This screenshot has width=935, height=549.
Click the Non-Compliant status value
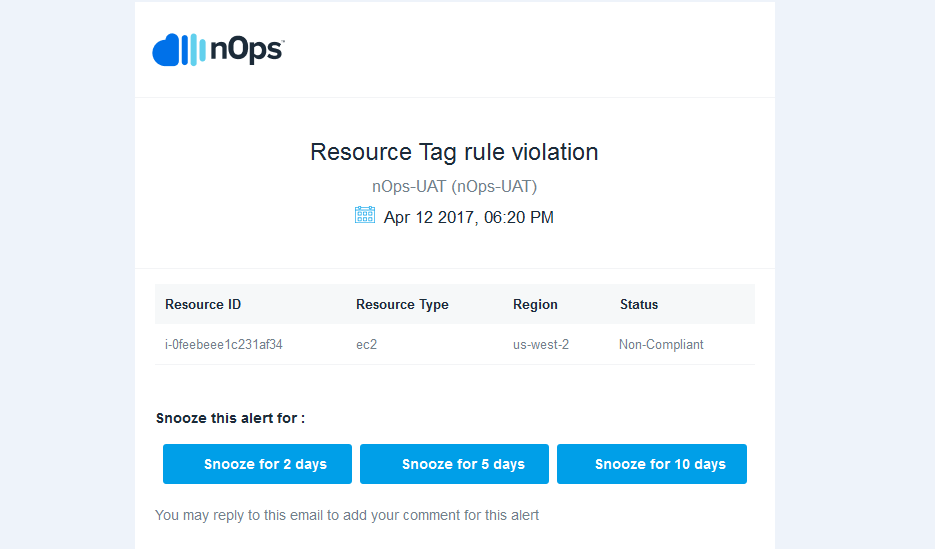661,345
